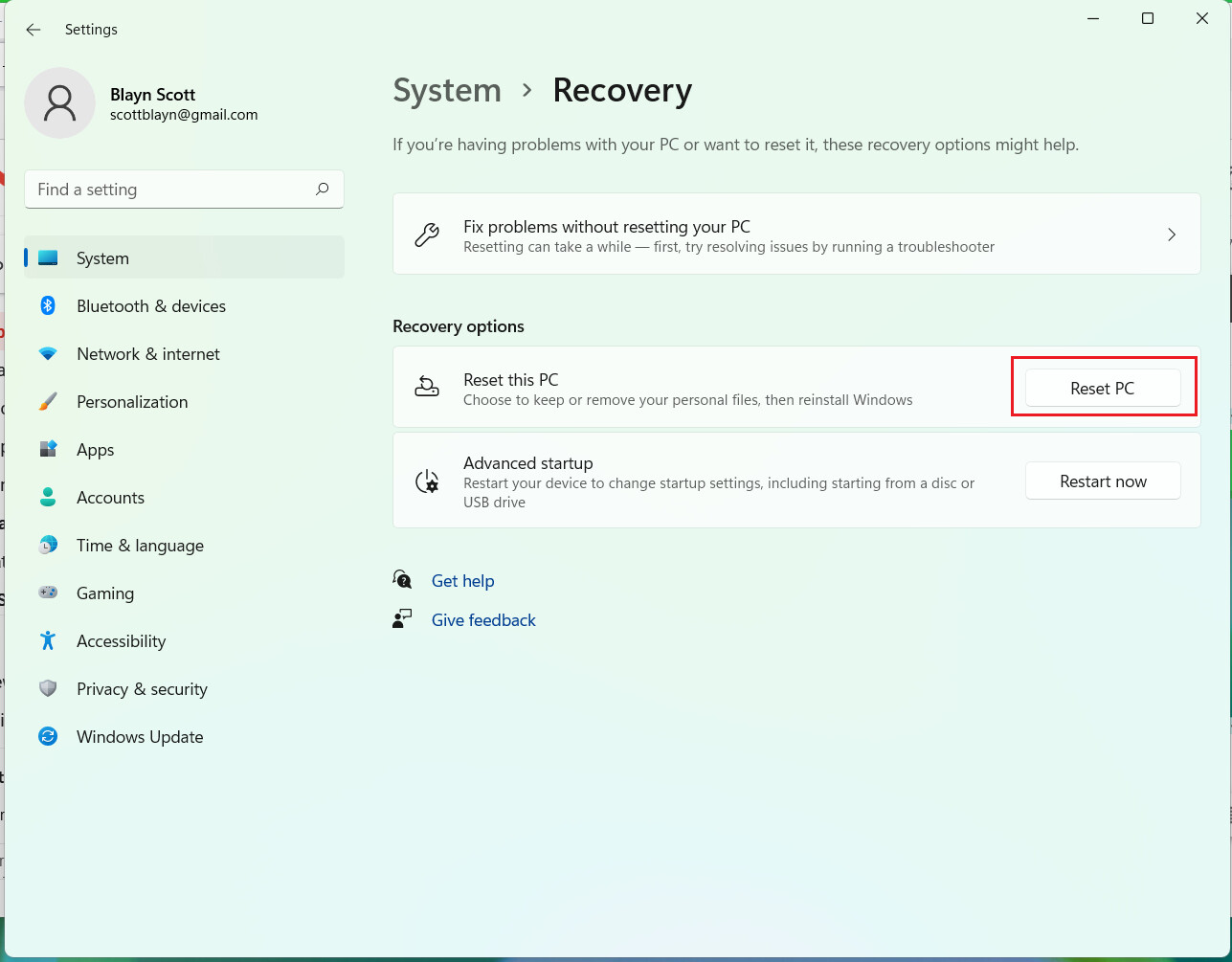Open the Give feedback link
1232x962 pixels.
483,619
